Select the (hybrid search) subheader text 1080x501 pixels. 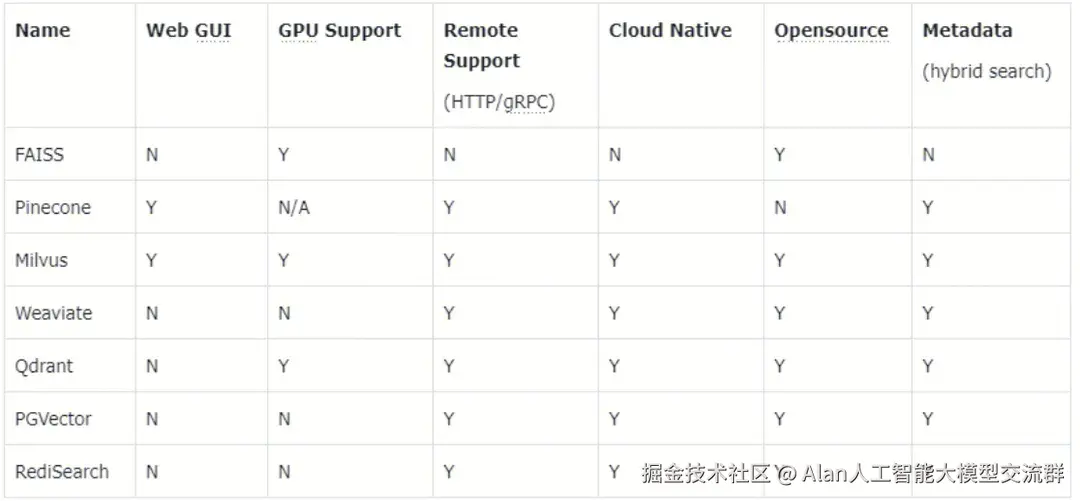coord(987,71)
